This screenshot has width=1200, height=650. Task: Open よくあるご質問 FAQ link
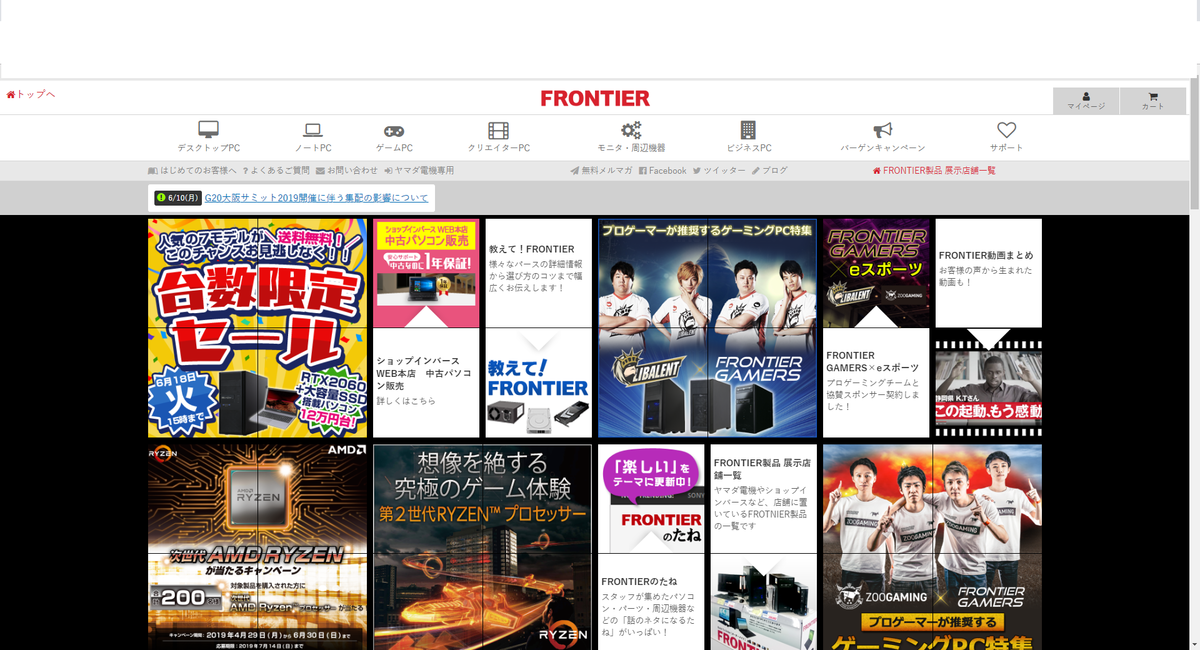pos(276,171)
